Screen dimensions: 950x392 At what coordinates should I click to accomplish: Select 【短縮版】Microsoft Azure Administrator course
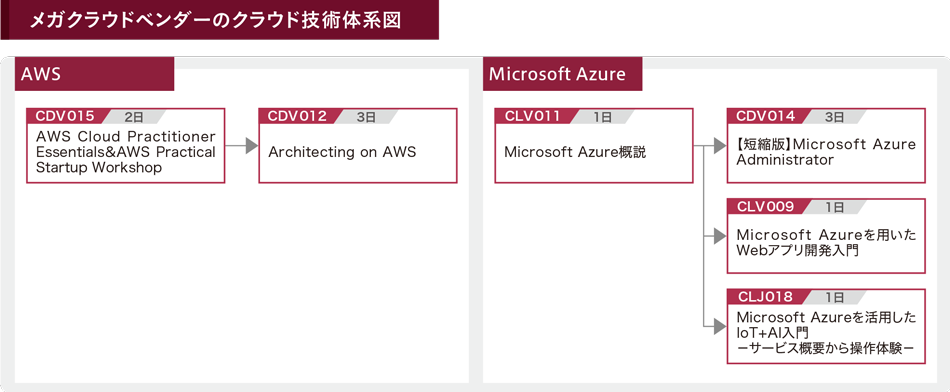click(826, 146)
